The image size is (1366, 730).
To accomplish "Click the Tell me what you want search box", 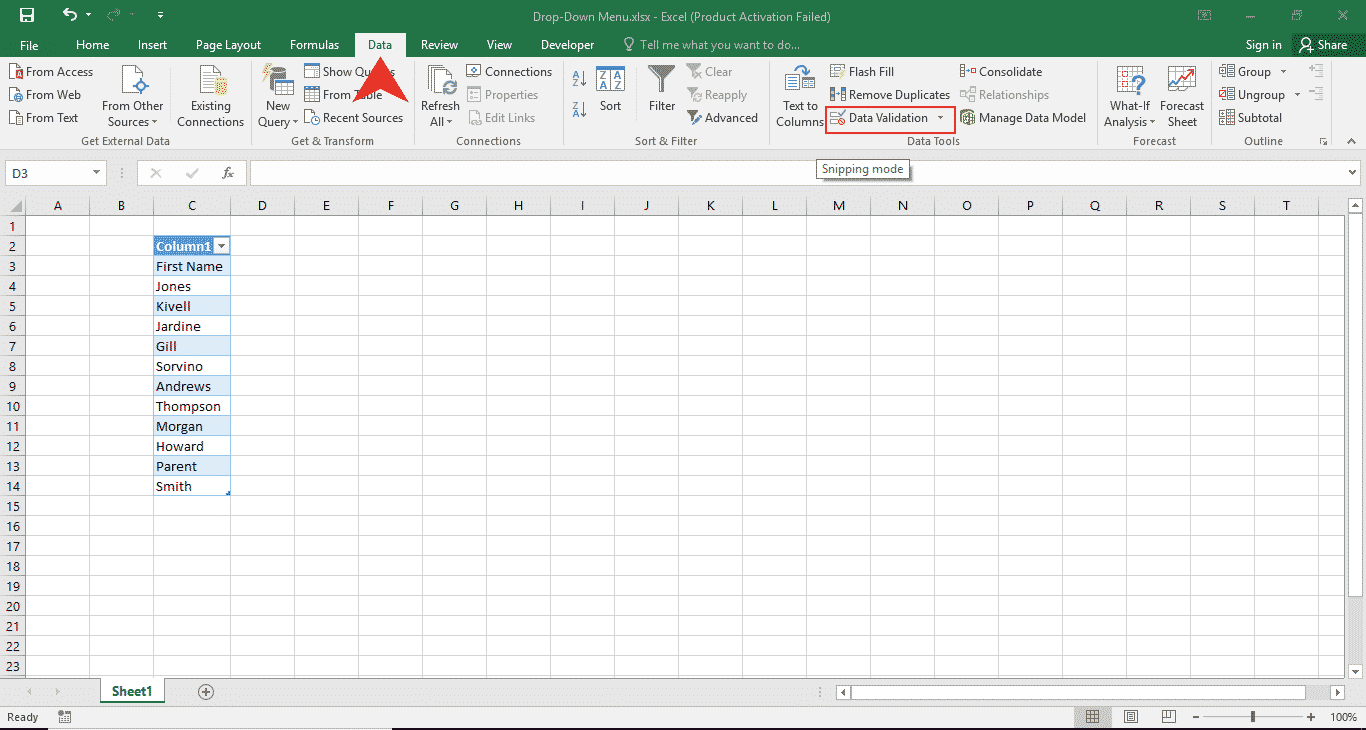I will (x=719, y=45).
